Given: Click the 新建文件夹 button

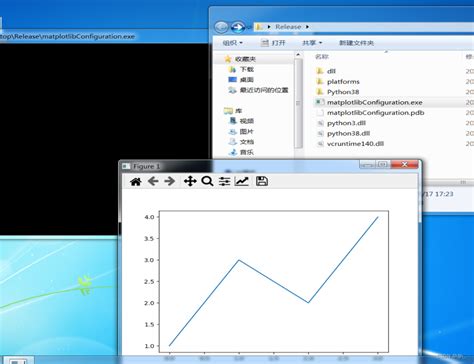Looking at the screenshot, I should pos(356,43).
